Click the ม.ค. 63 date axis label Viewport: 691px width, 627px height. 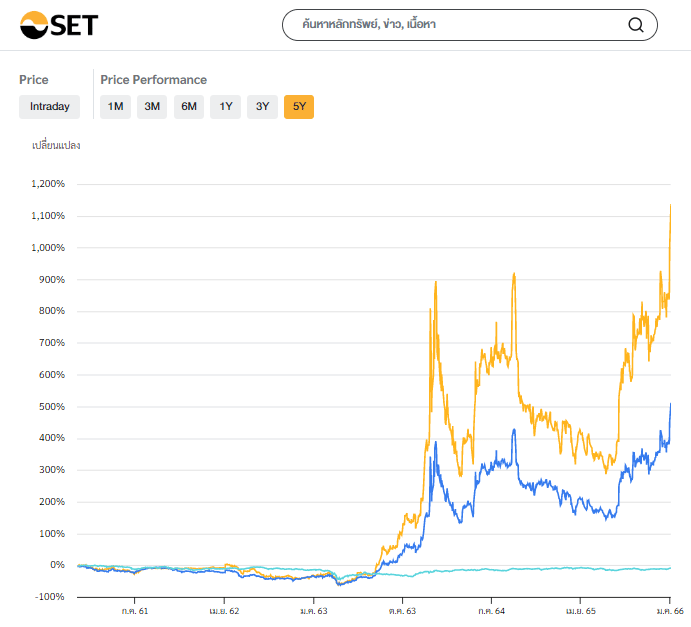tap(313, 610)
